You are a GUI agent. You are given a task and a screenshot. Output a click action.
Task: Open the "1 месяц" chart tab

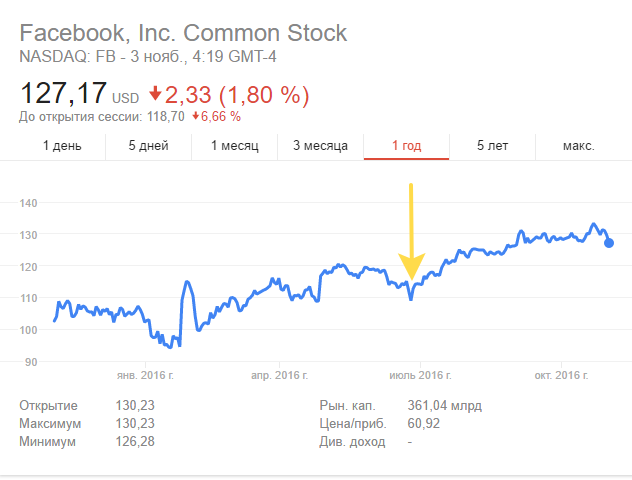(234, 146)
